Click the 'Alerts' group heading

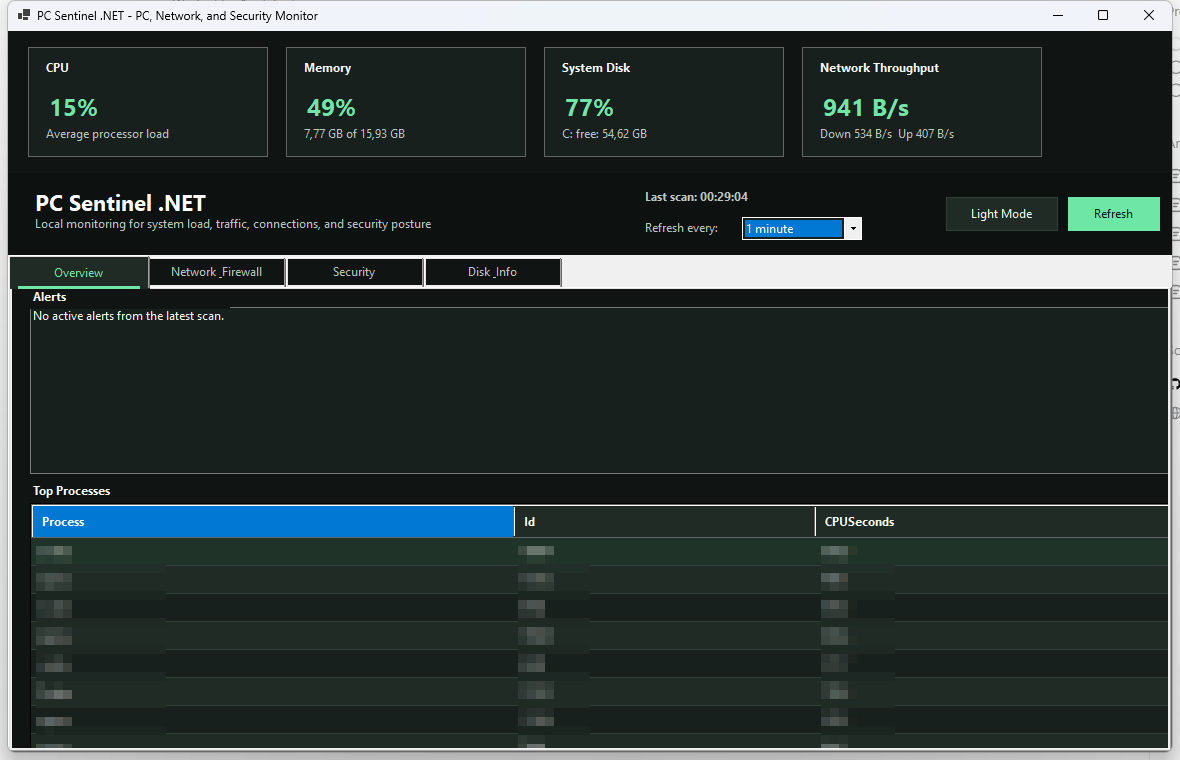pos(50,296)
